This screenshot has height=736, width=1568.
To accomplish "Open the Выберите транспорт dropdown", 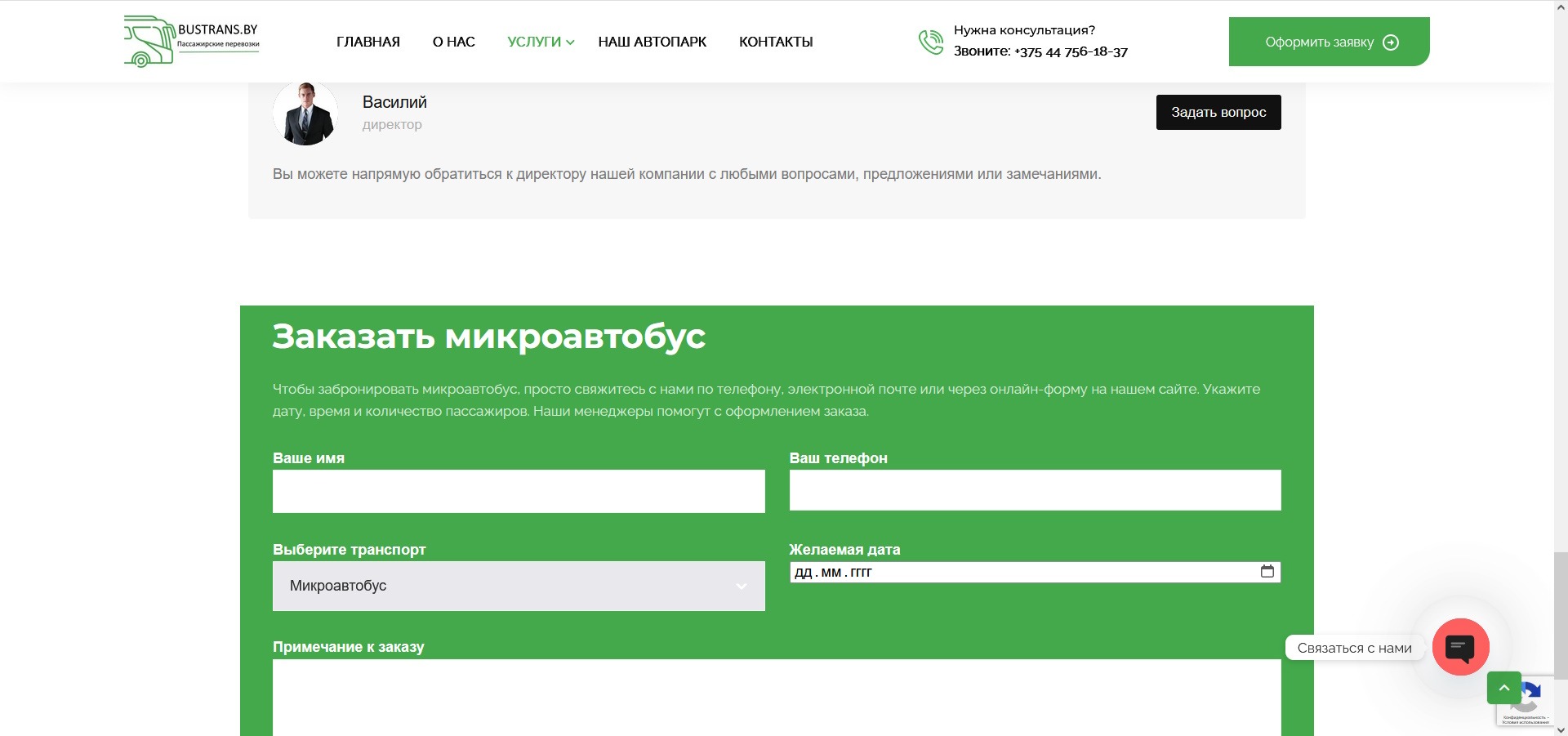I will [518, 586].
